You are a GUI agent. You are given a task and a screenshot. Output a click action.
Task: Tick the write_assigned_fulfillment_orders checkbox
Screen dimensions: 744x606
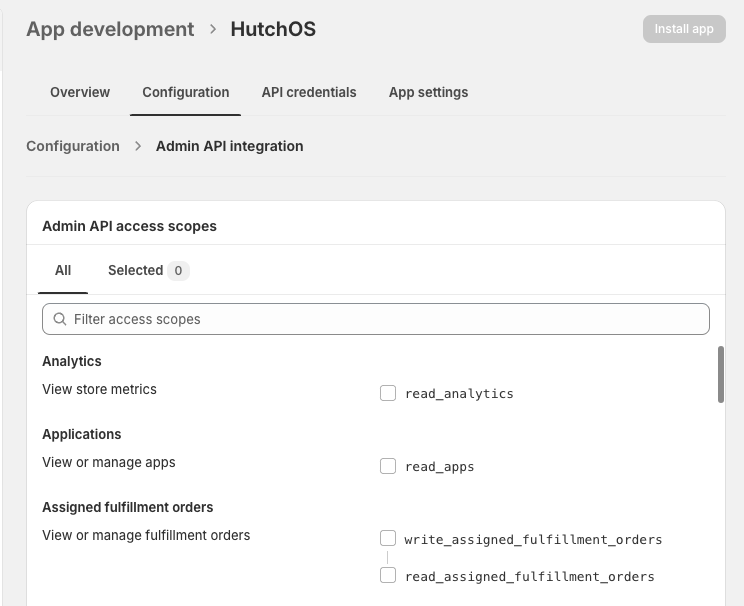click(388, 539)
